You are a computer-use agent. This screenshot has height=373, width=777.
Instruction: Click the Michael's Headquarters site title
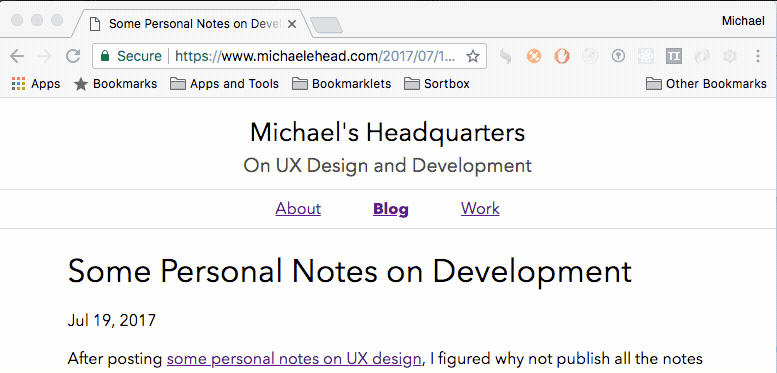(388, 133)
